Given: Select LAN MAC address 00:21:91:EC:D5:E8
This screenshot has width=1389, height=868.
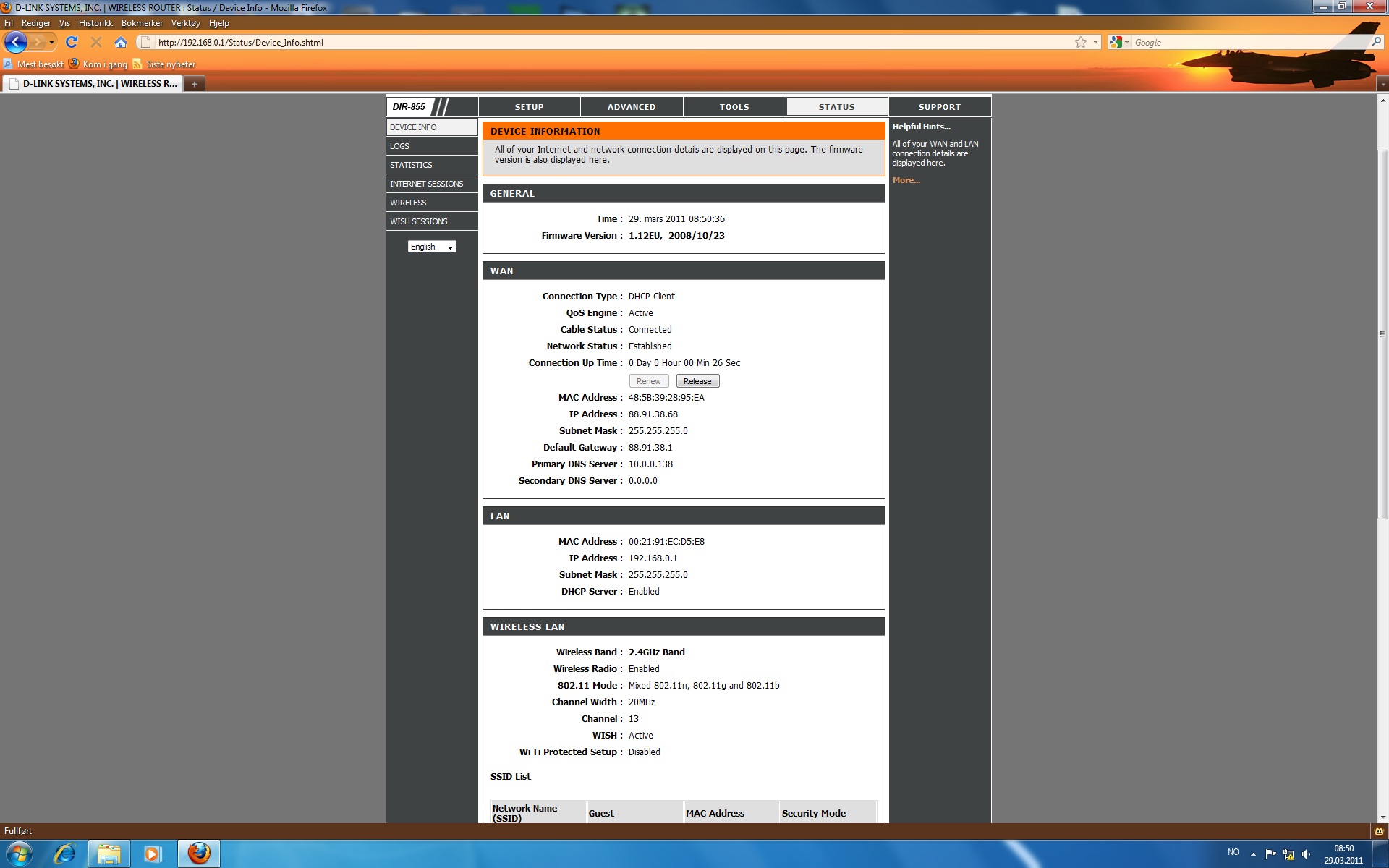Looking at the screenshot, I should click(666, 542).
